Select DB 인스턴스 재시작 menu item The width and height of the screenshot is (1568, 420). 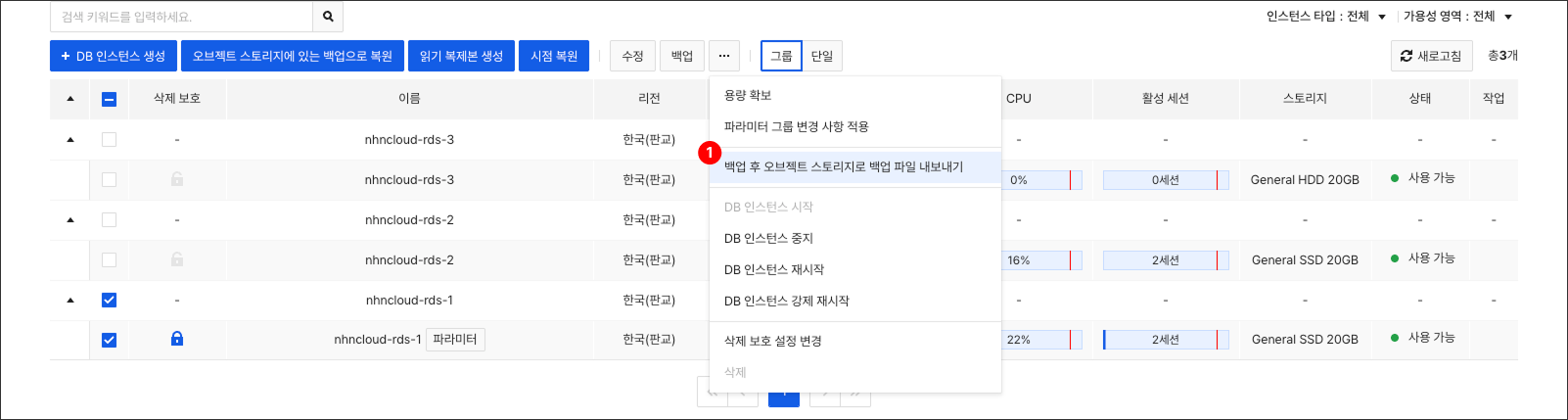coord(855,269)
